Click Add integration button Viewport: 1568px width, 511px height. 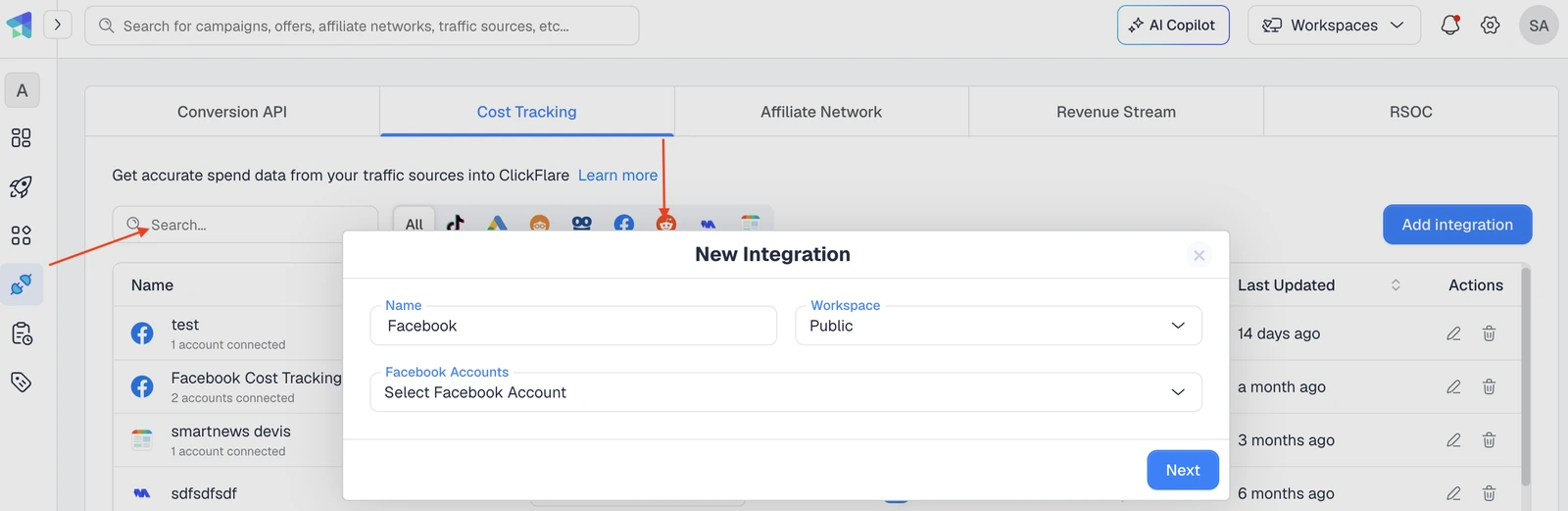1457,225
